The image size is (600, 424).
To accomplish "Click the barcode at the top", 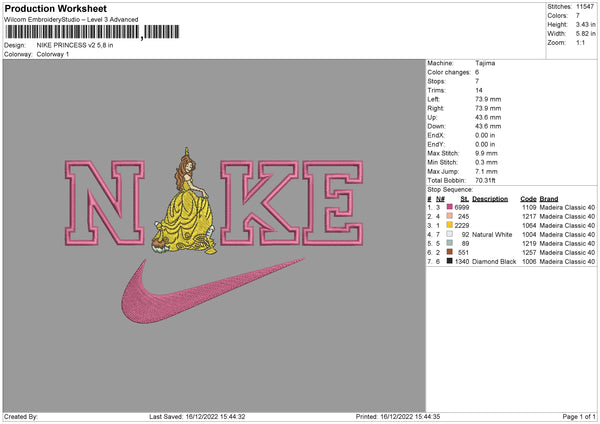I will point(92,32).
